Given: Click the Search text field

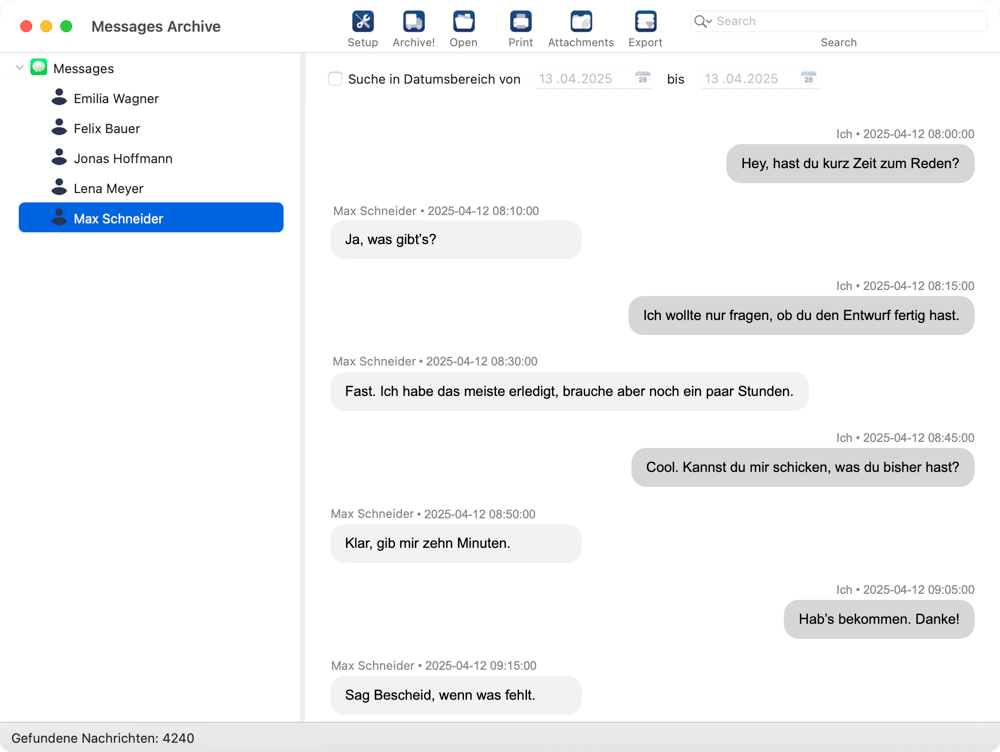Looking at the screenshot, I should click(x=838, y=21).
